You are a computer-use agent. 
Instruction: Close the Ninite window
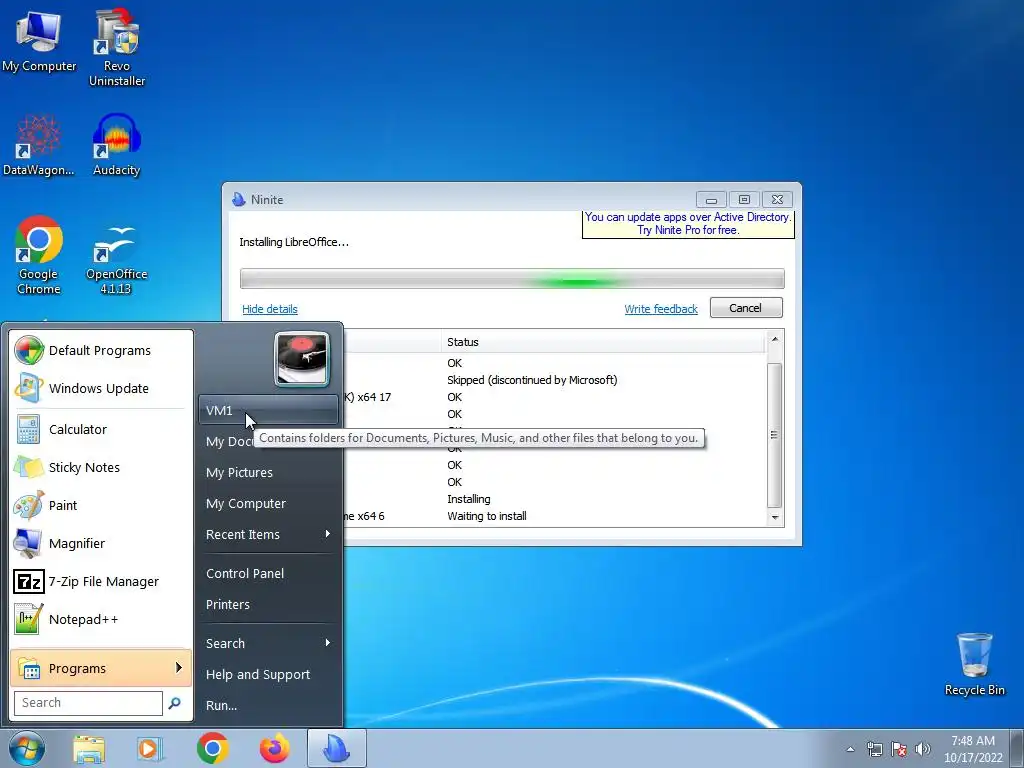click(x=777, y=199)
